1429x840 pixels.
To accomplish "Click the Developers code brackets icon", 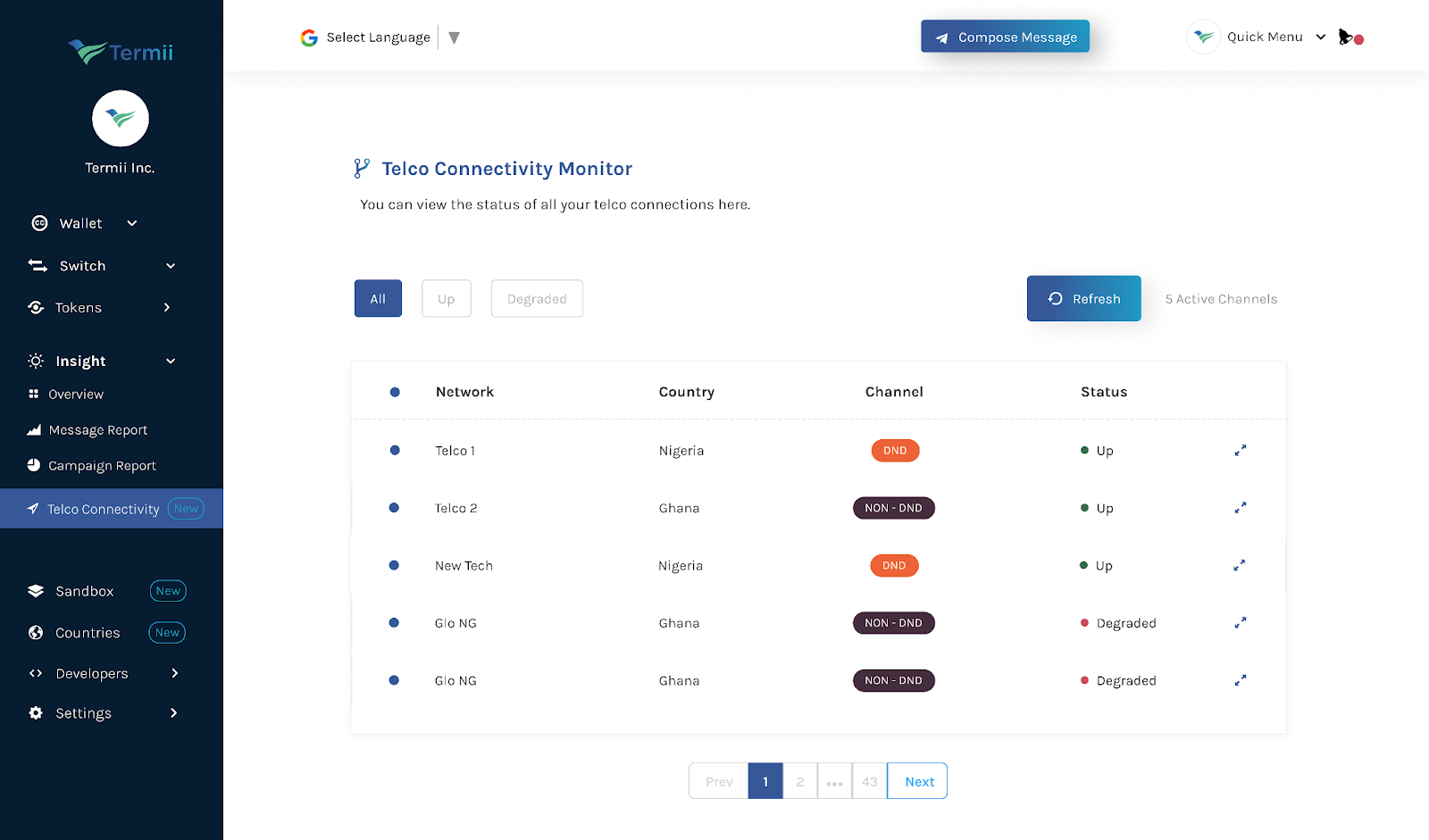I will [x=36, y=673].
